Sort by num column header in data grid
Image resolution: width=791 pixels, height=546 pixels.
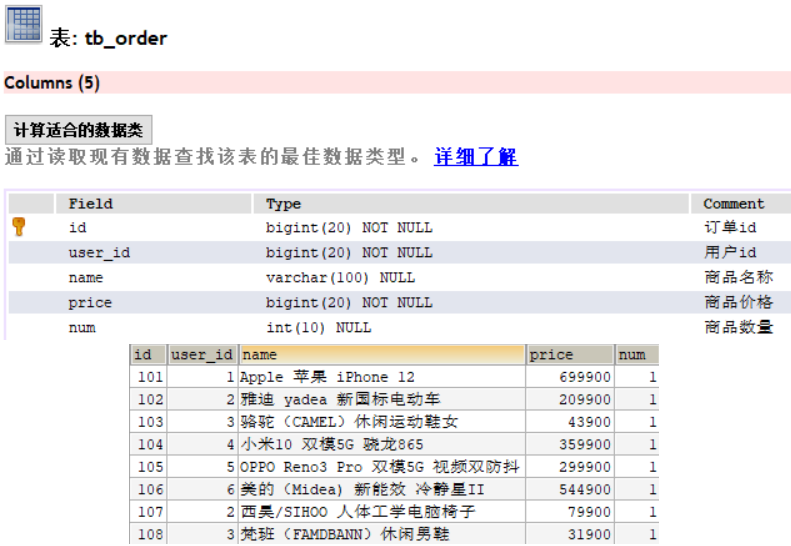point(637,355)
